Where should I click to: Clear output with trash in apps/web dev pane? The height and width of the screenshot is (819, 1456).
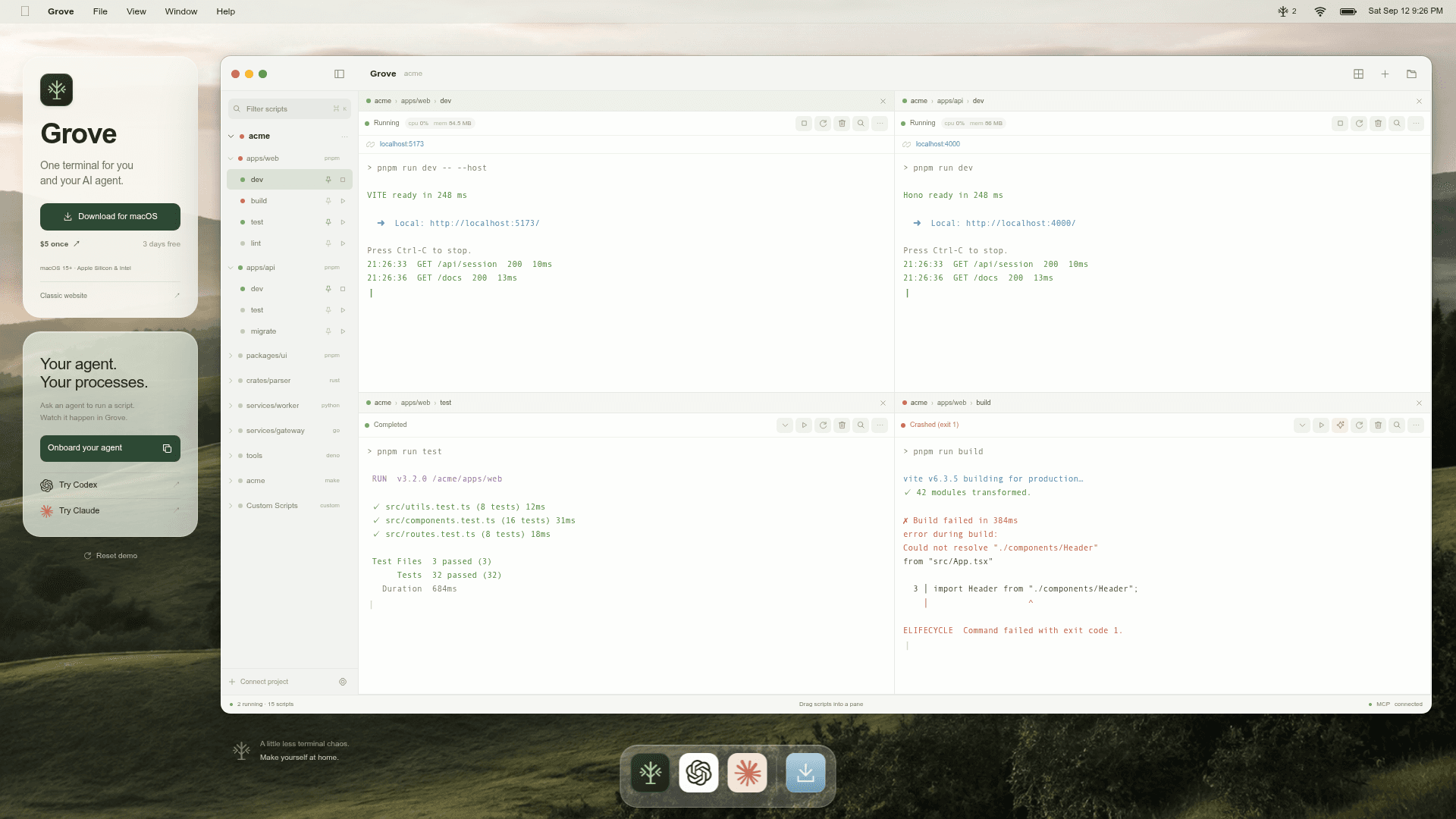[x=842, y=123]
